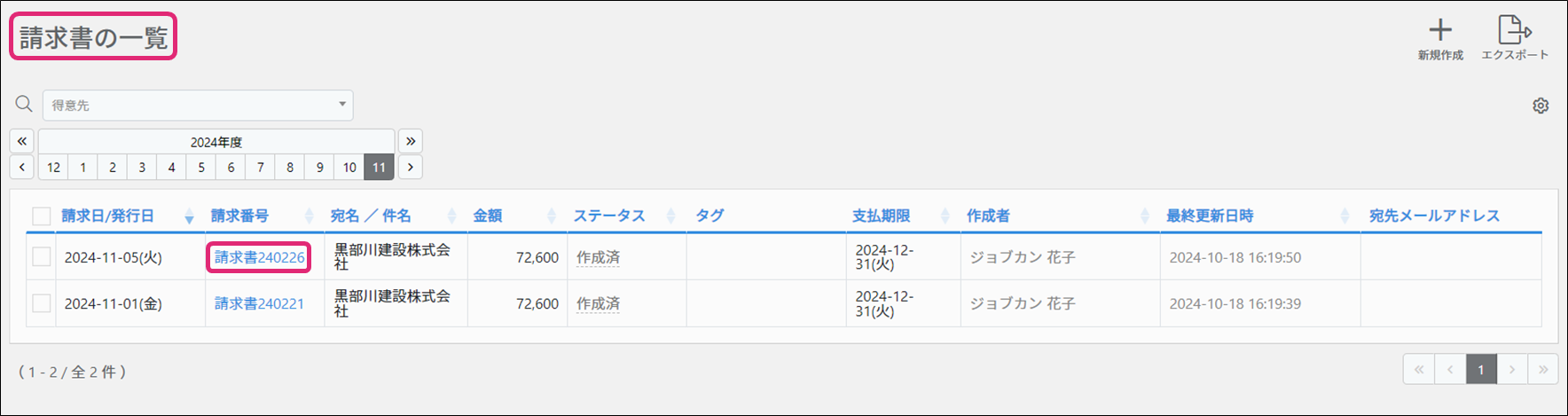Click the 2024年度 year bar
The width and height of the screenshot is (1568, 416).
216,142
